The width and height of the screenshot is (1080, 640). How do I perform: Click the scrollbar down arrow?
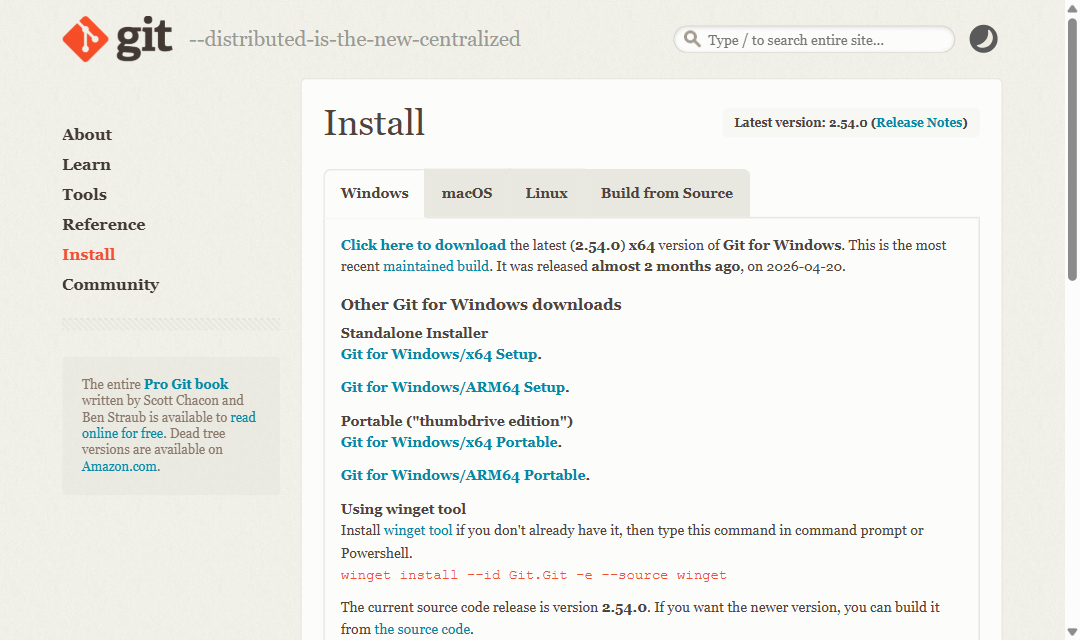(1072, 632)
